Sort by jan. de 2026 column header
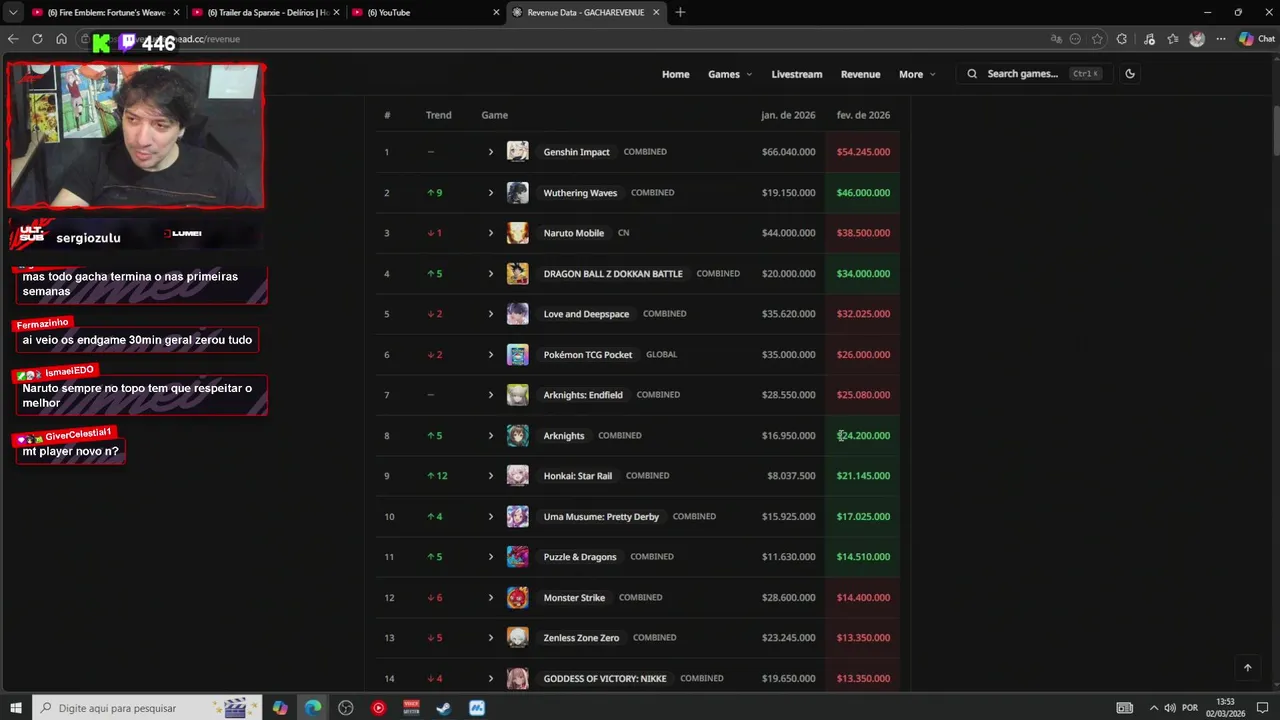The image size is (1280, 720). tap(788, 115)
